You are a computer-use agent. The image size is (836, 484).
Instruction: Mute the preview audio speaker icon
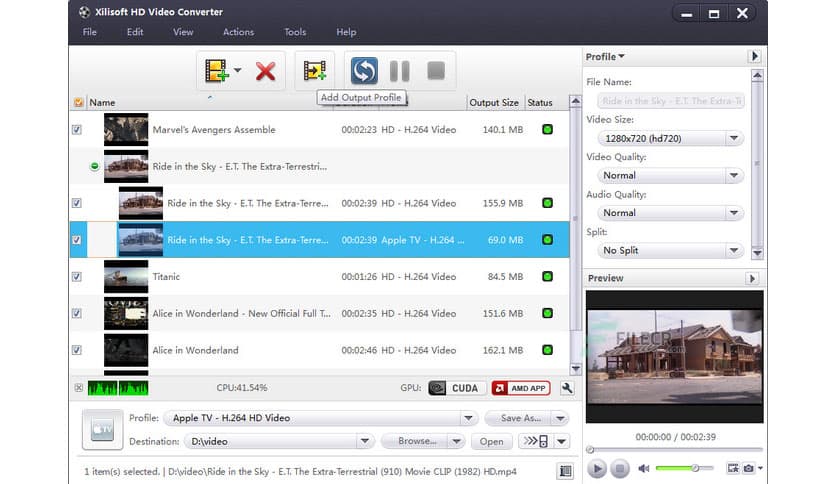(644, 469)
